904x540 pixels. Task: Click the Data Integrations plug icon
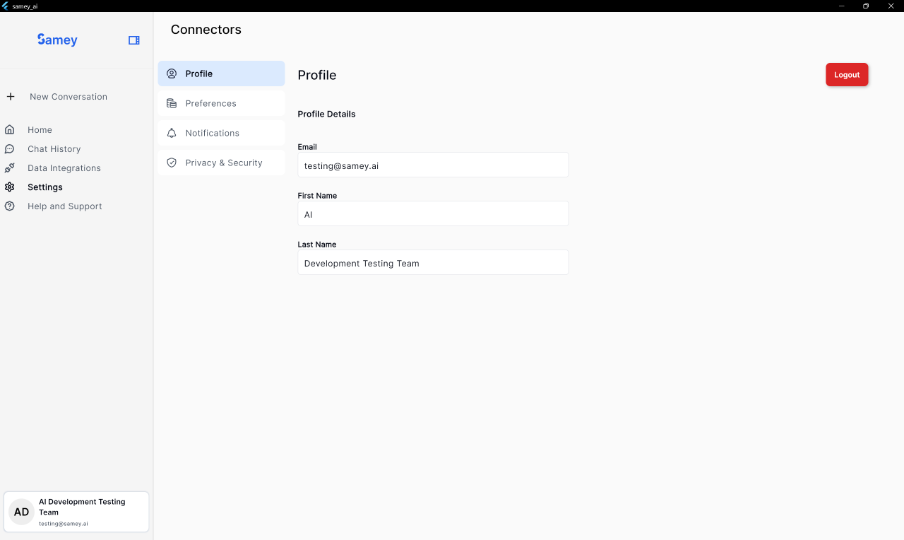[x=10, y=168]
